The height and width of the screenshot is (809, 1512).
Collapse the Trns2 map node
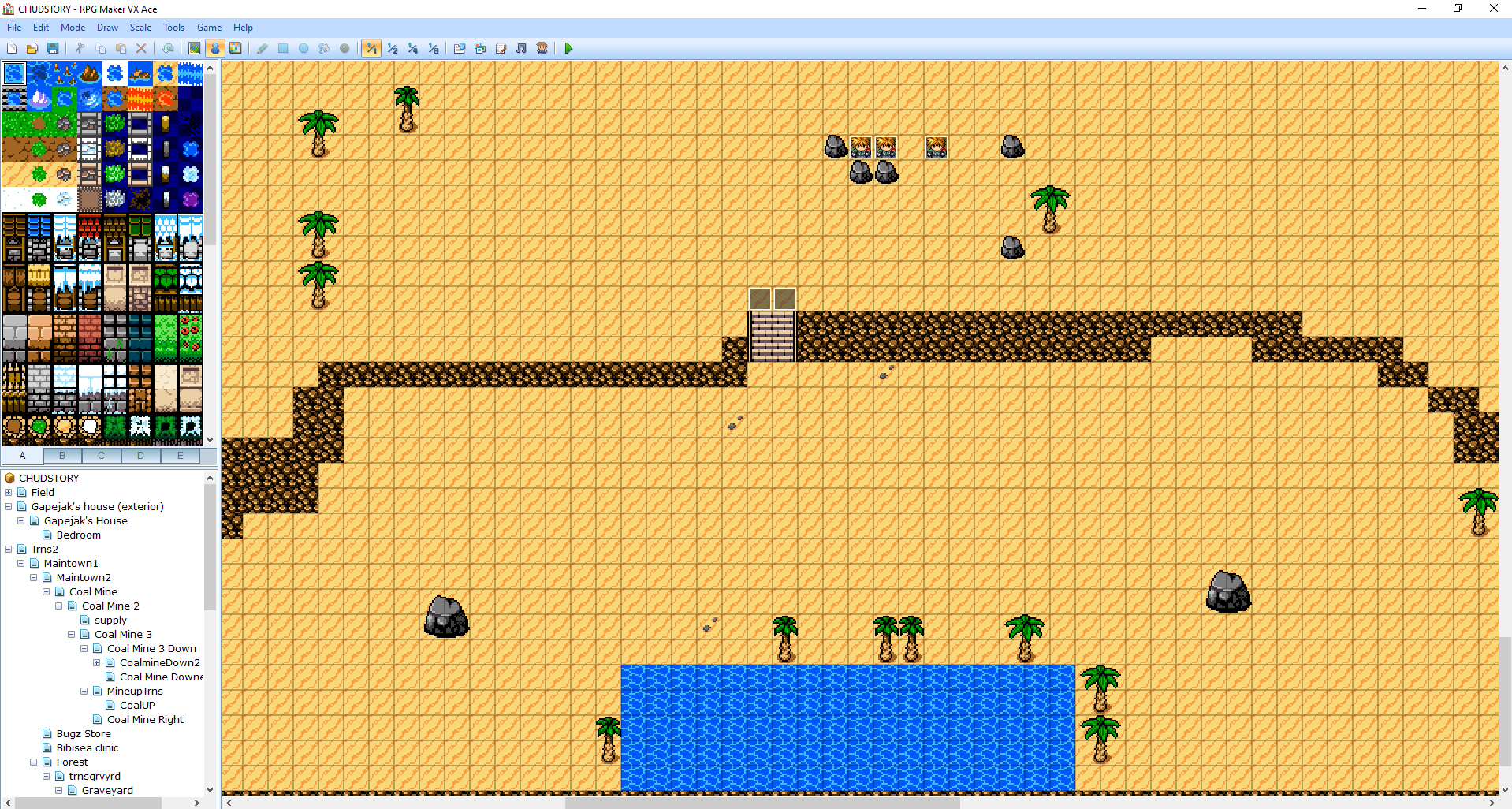(9, 550)
